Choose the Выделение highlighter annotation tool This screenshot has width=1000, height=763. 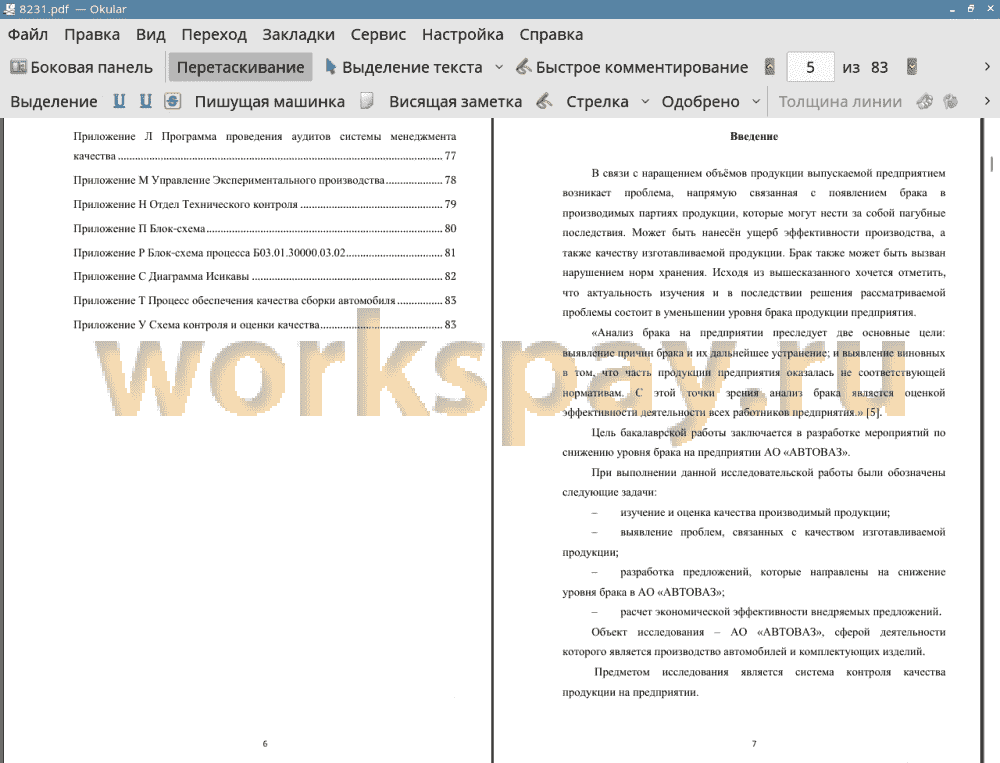tap(54, 101)
